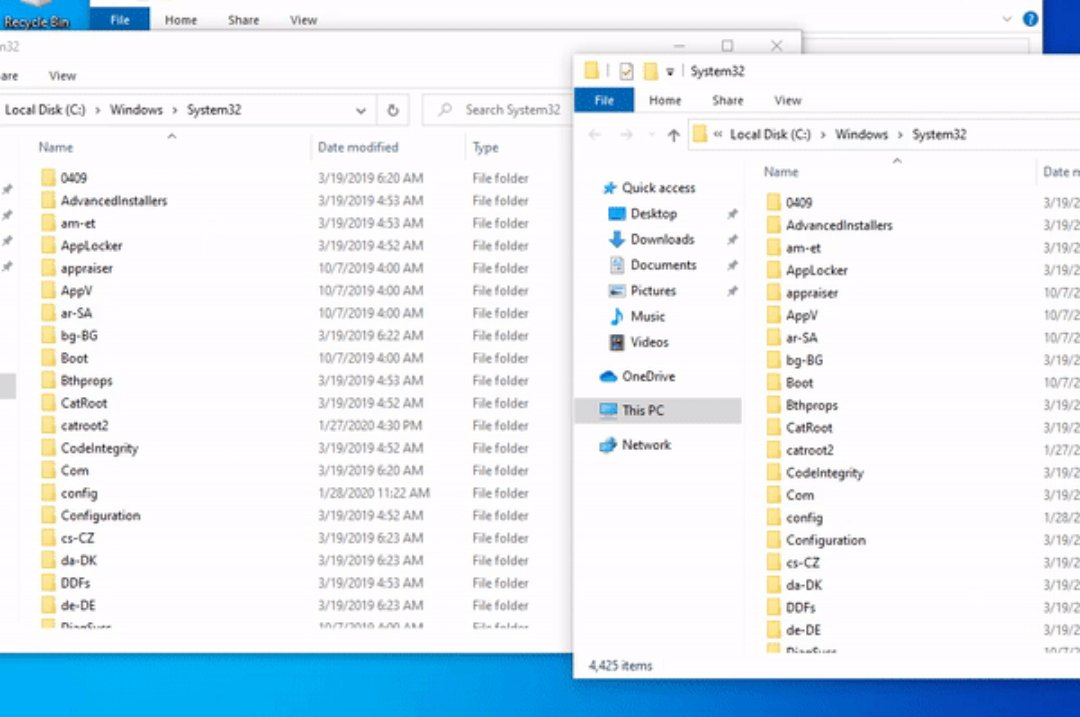Screen dimensions: 1080x717
Task: Click Local Disk (C:) breadcrumb in front window
Action: [x=770, y=135]
